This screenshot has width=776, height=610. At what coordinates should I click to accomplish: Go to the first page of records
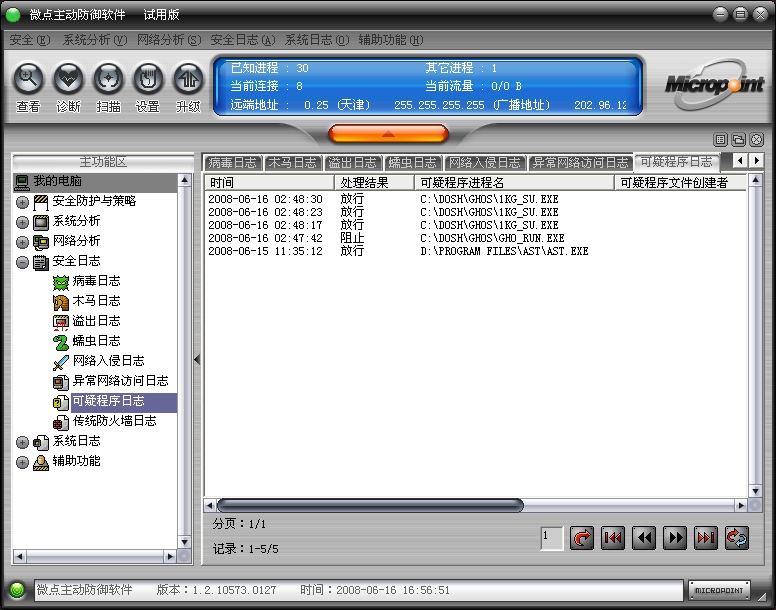[613, 538]
